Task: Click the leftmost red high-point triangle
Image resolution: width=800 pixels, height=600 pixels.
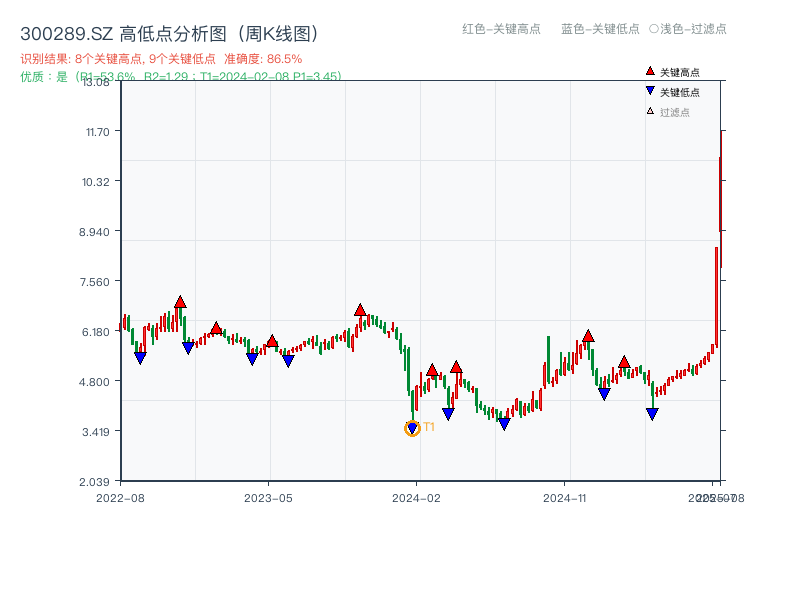Action: (x=180, y=302)
